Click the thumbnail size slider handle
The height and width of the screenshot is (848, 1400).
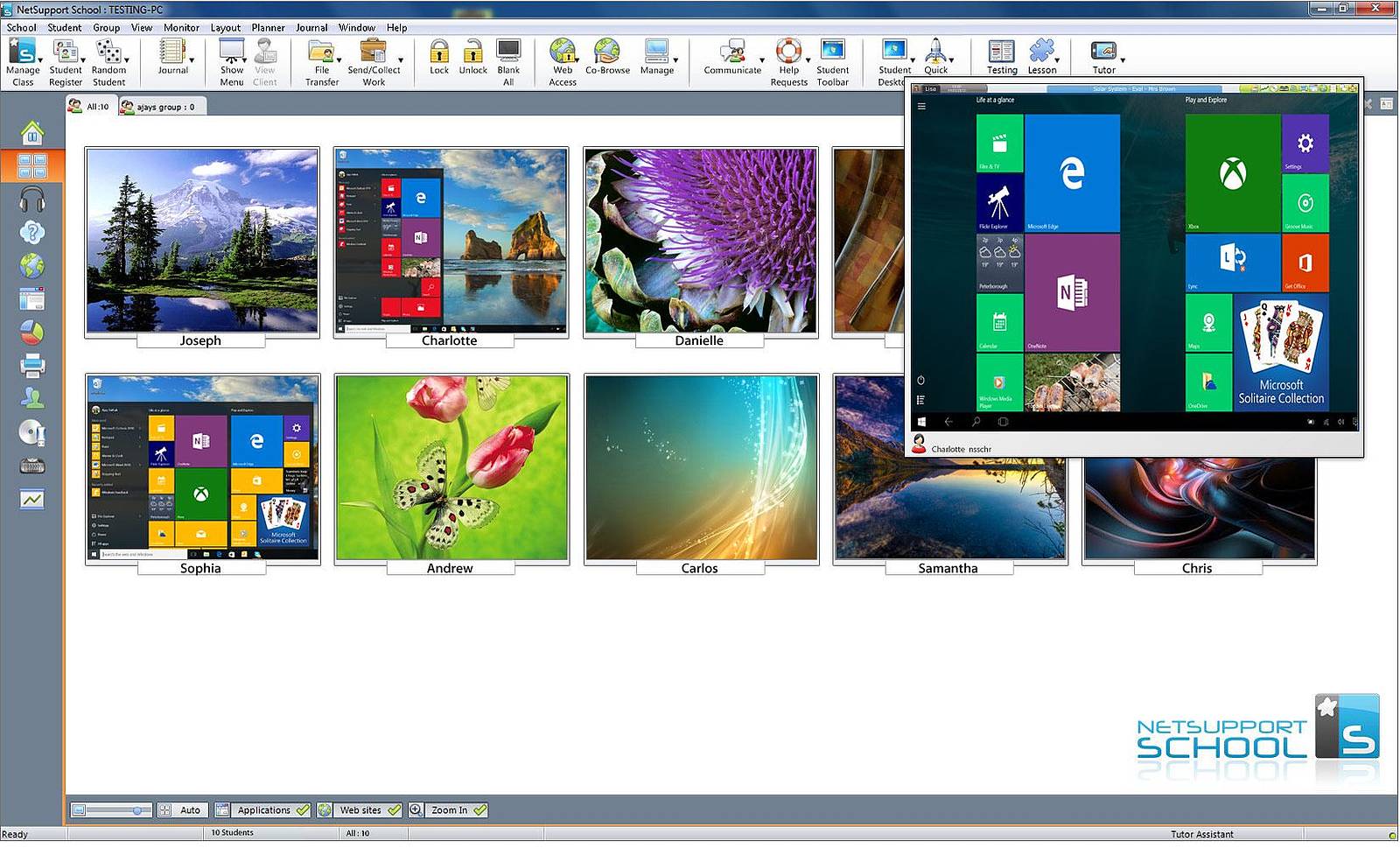pyautogui.click(x=137, y=810)
